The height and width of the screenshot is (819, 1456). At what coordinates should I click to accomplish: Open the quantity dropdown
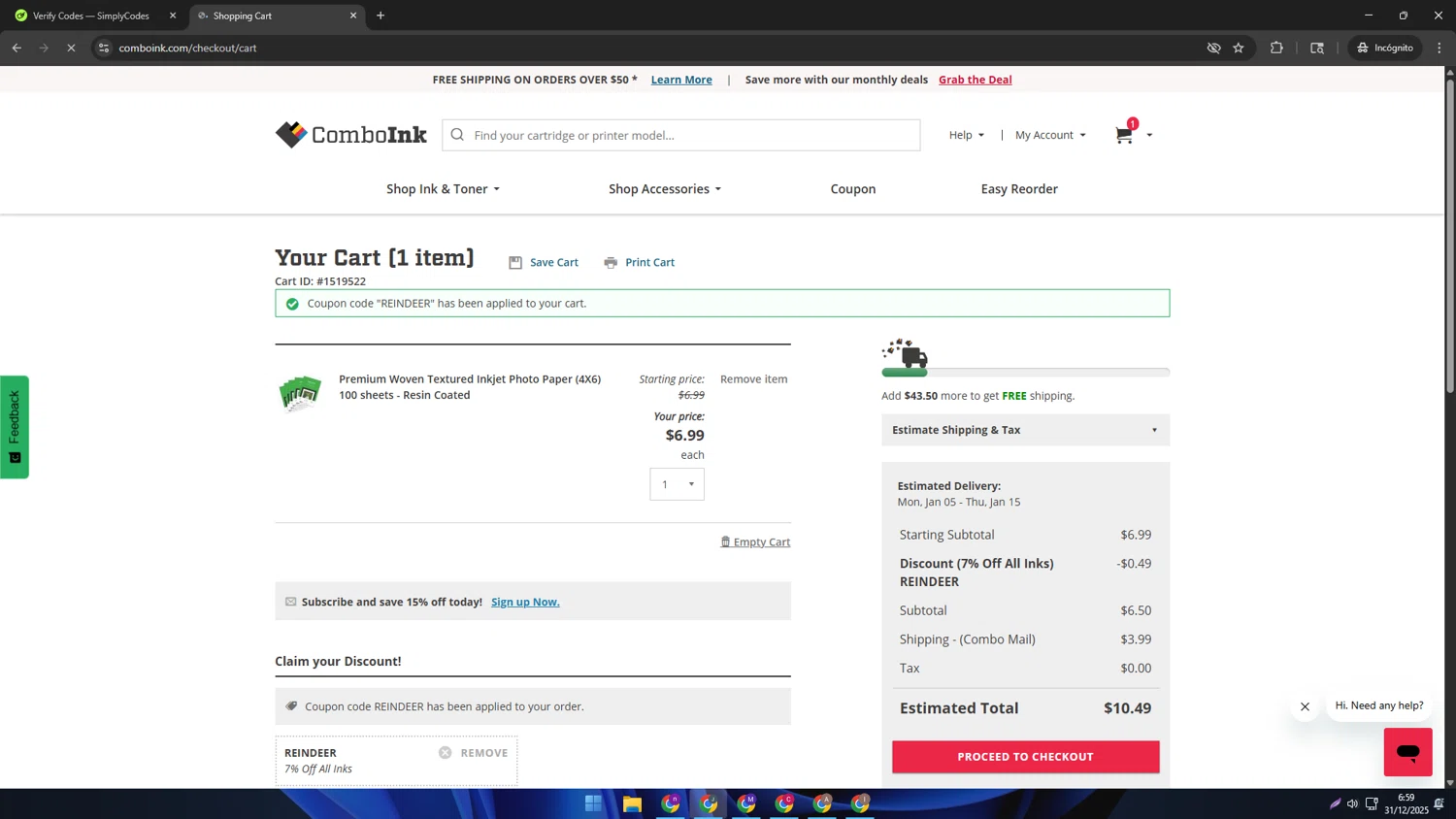pos(677,484)
